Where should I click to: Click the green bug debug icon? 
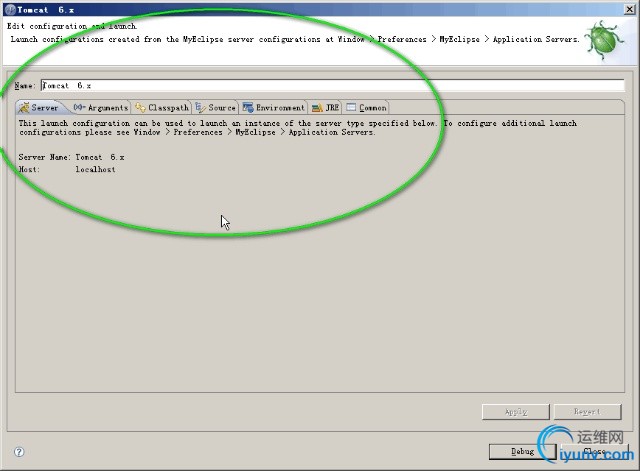[x=604, y=40]
